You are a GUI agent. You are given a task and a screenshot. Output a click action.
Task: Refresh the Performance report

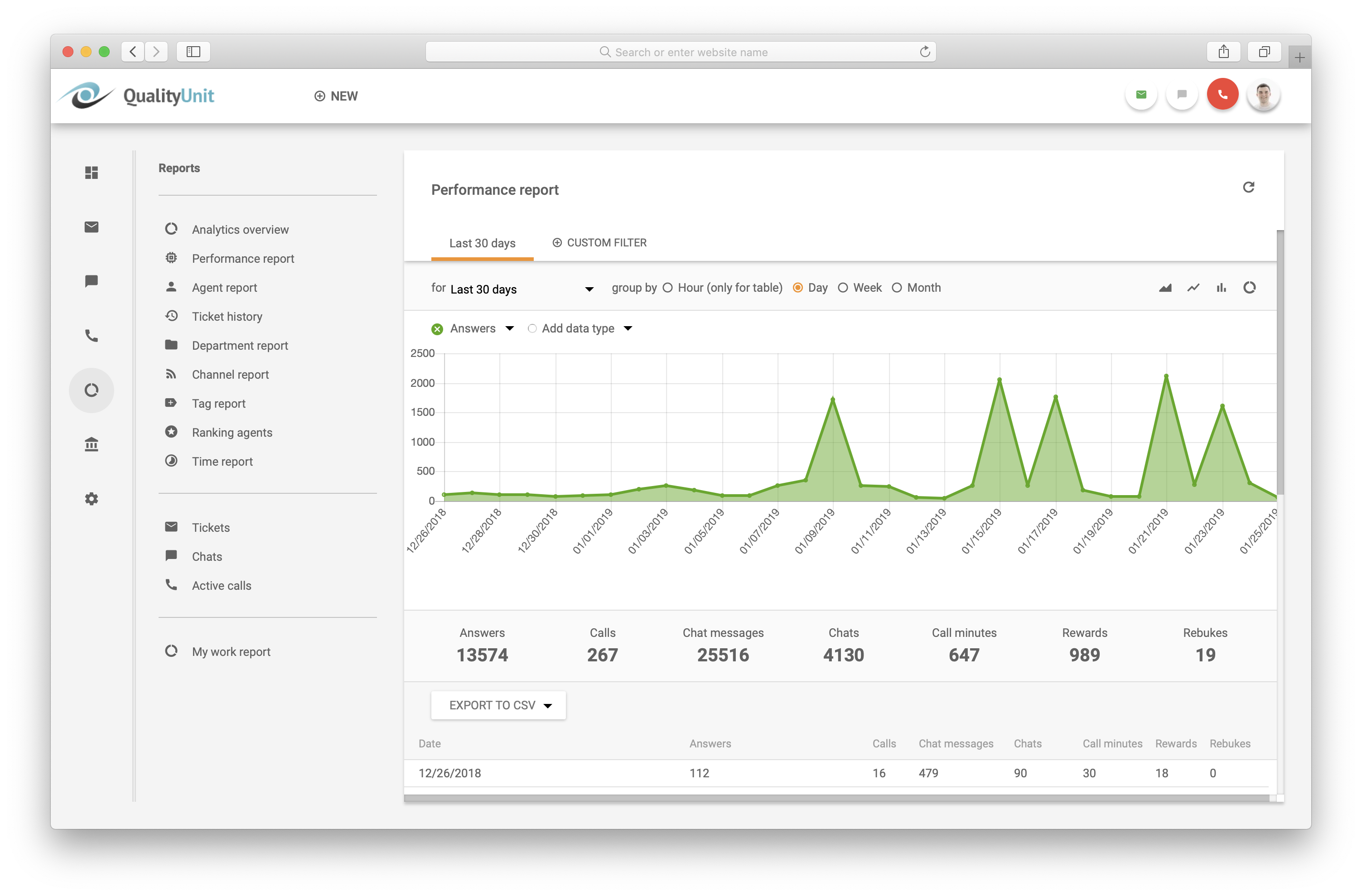point(1250,187)
